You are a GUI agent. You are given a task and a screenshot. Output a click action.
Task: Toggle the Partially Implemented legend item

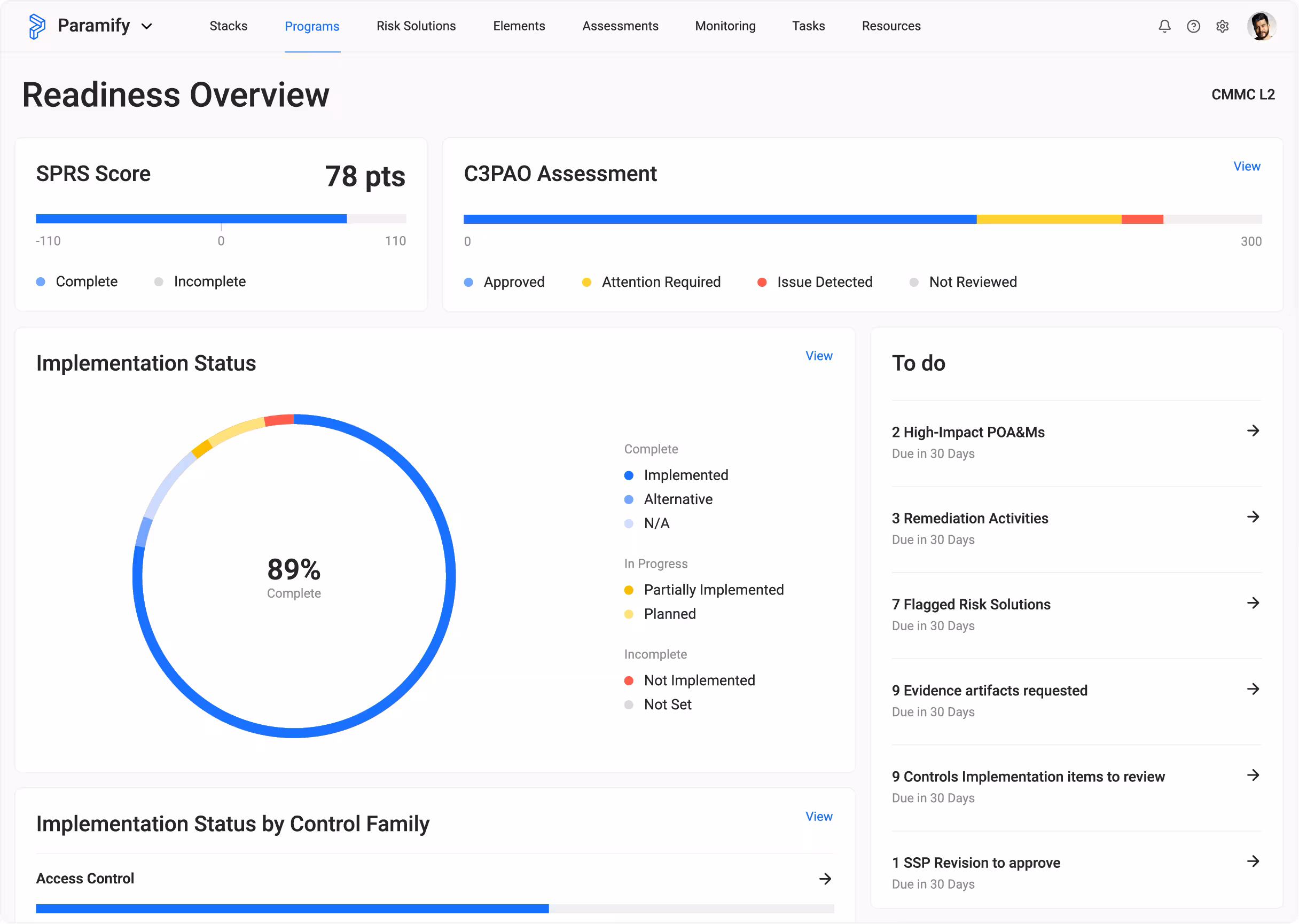[x=713, y=590]
